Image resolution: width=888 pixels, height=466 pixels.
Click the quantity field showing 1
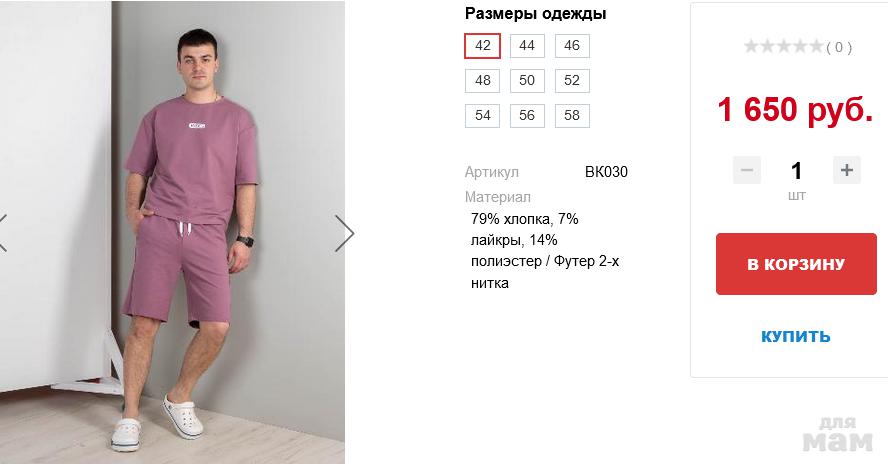pos(796,170)
